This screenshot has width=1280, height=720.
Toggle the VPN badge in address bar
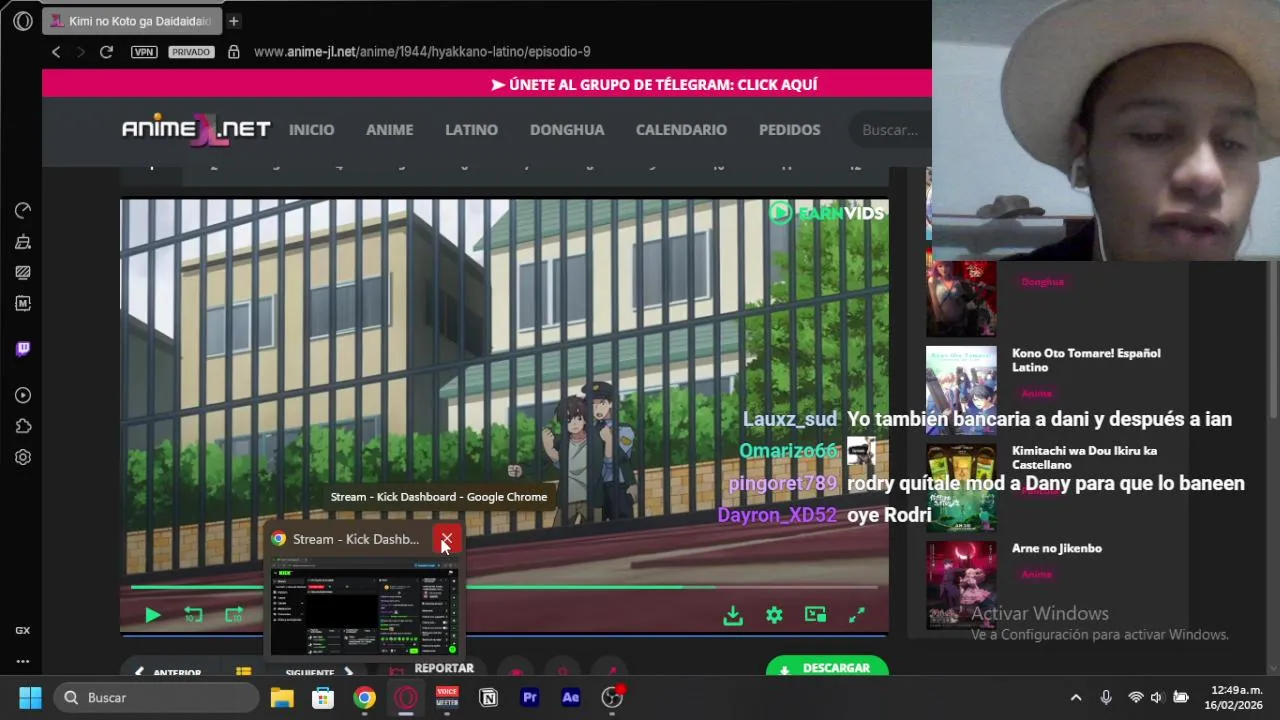tap(144, 52)
